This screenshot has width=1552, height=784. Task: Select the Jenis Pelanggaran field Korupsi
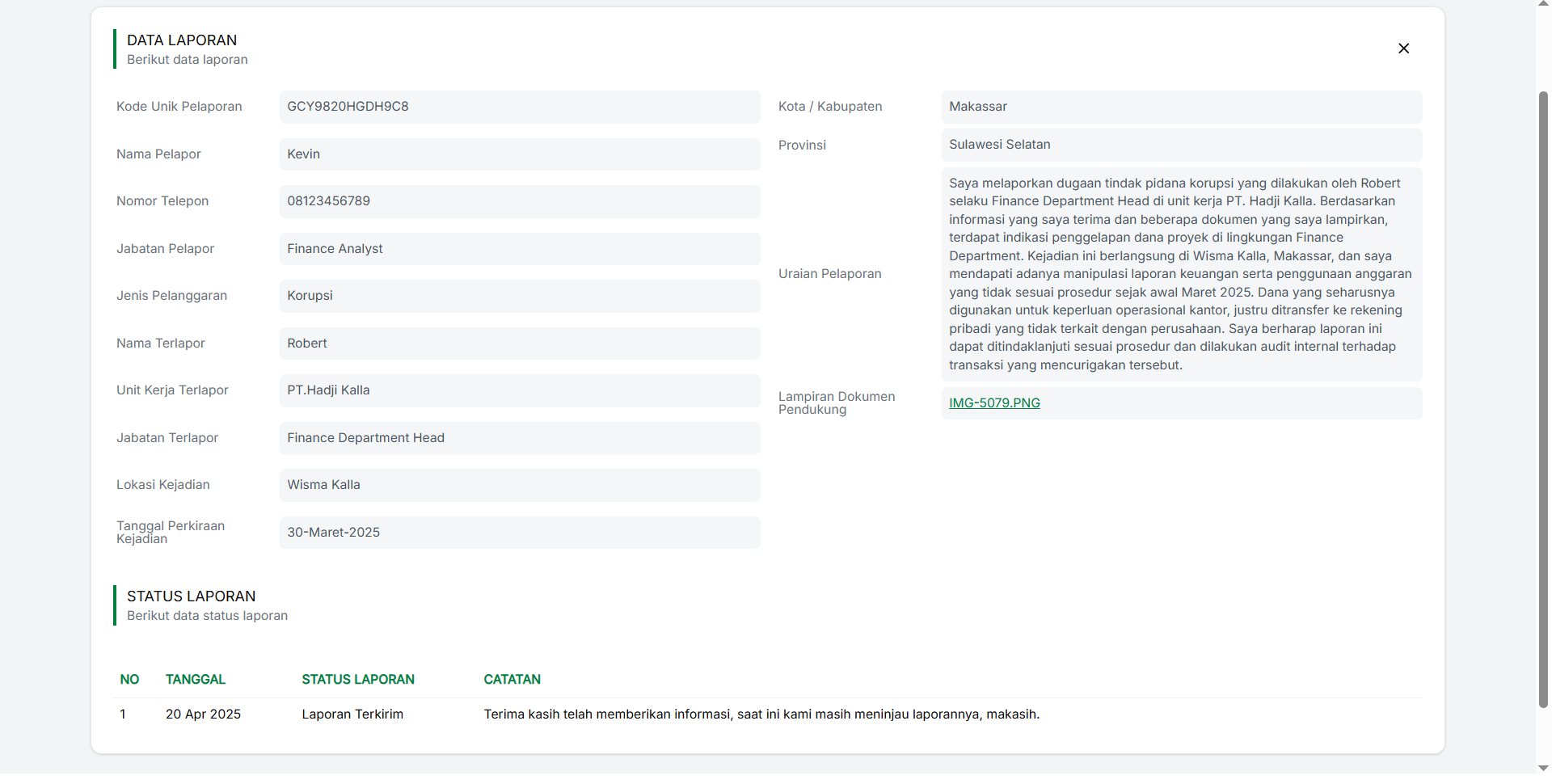519,296
